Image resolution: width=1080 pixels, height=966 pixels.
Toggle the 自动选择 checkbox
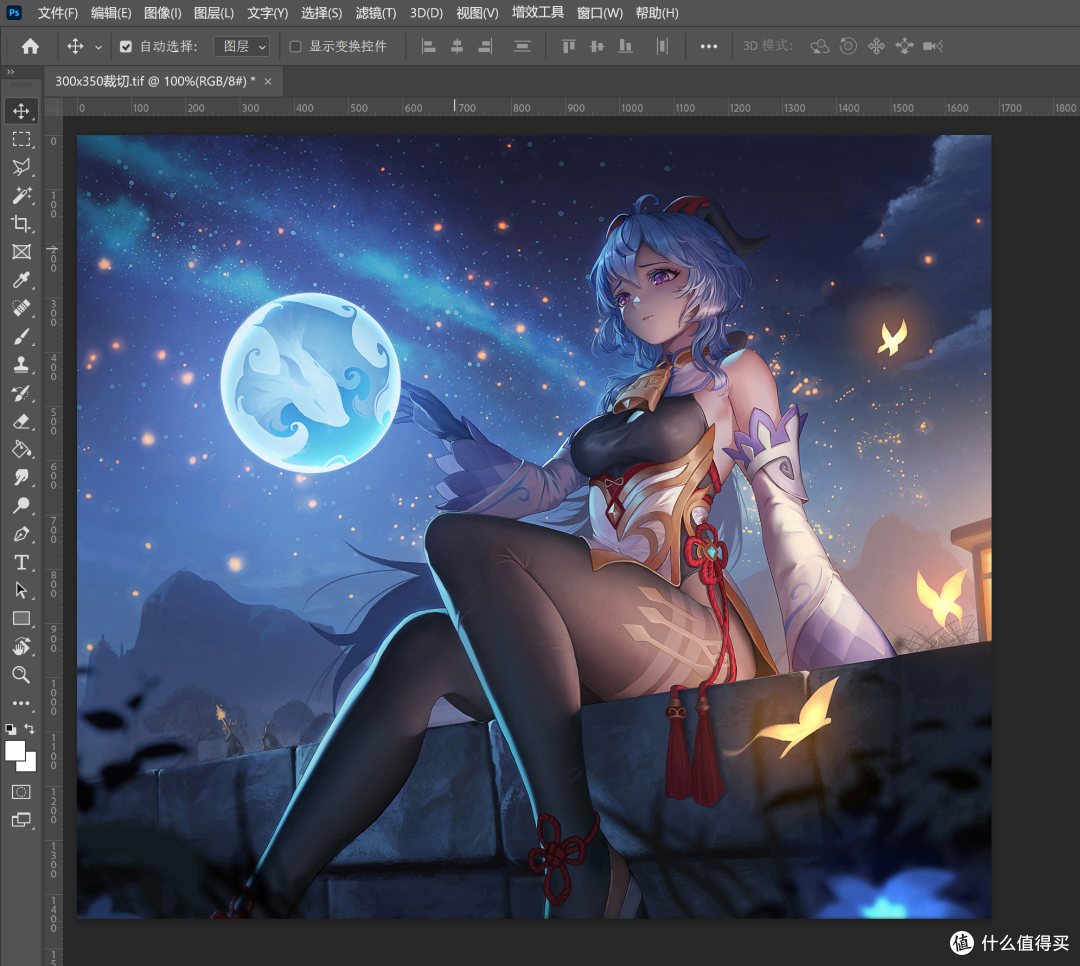(125, 47)
